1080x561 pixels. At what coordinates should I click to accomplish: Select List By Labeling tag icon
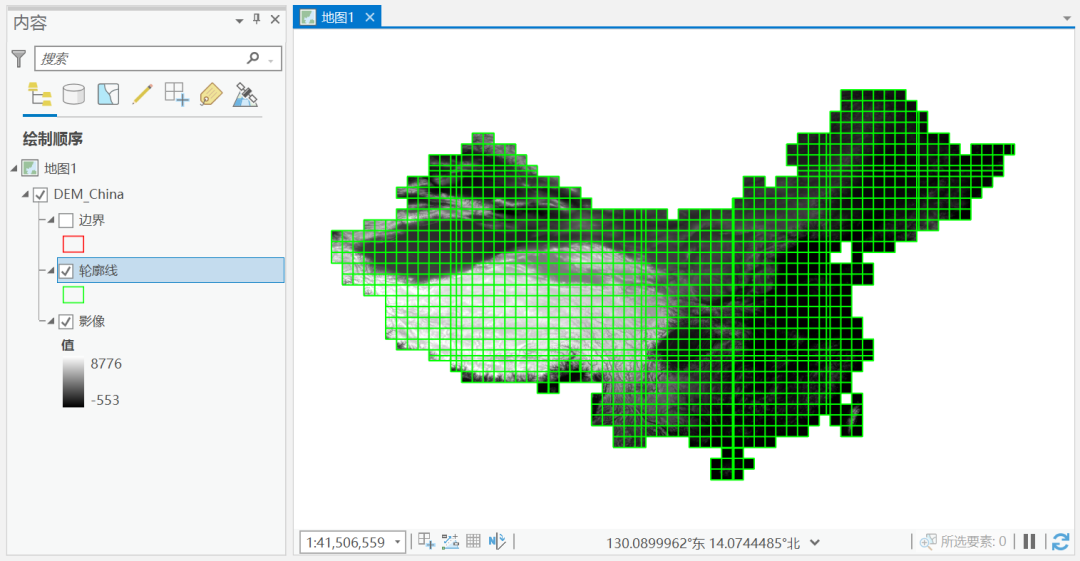point(210,95)
